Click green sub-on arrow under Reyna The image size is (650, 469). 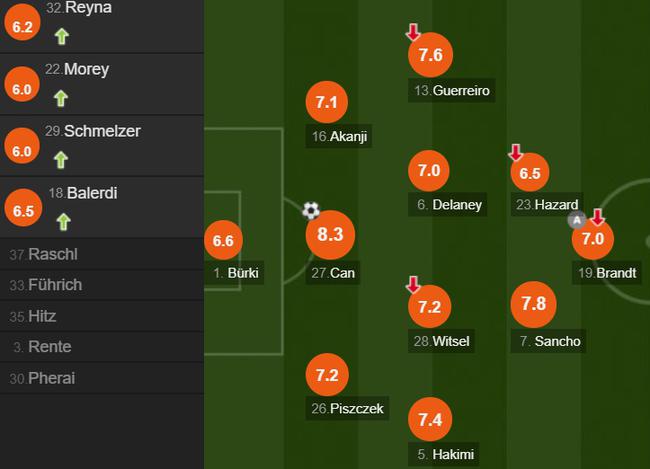click(62, 36)
